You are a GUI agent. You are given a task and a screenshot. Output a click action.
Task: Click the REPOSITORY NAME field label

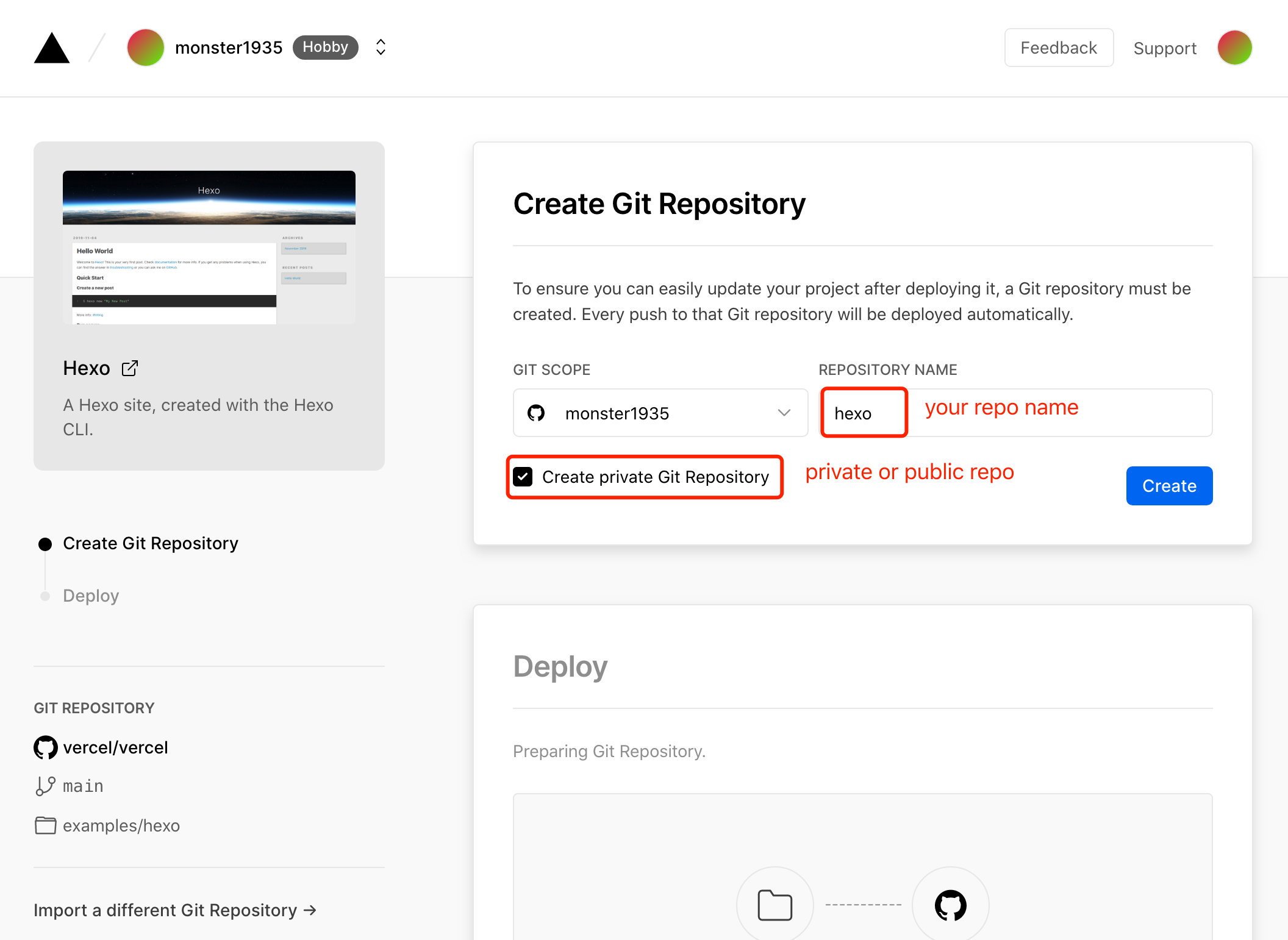click(888, 369)
